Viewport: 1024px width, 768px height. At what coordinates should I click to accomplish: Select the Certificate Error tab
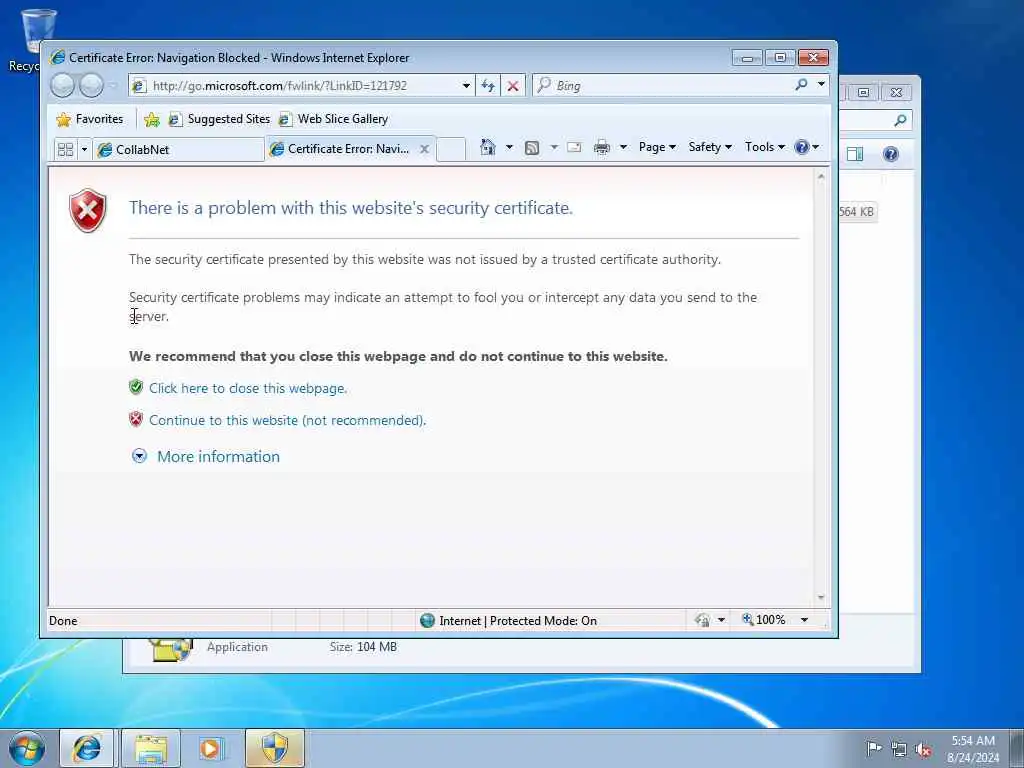[x=342, y=149]
